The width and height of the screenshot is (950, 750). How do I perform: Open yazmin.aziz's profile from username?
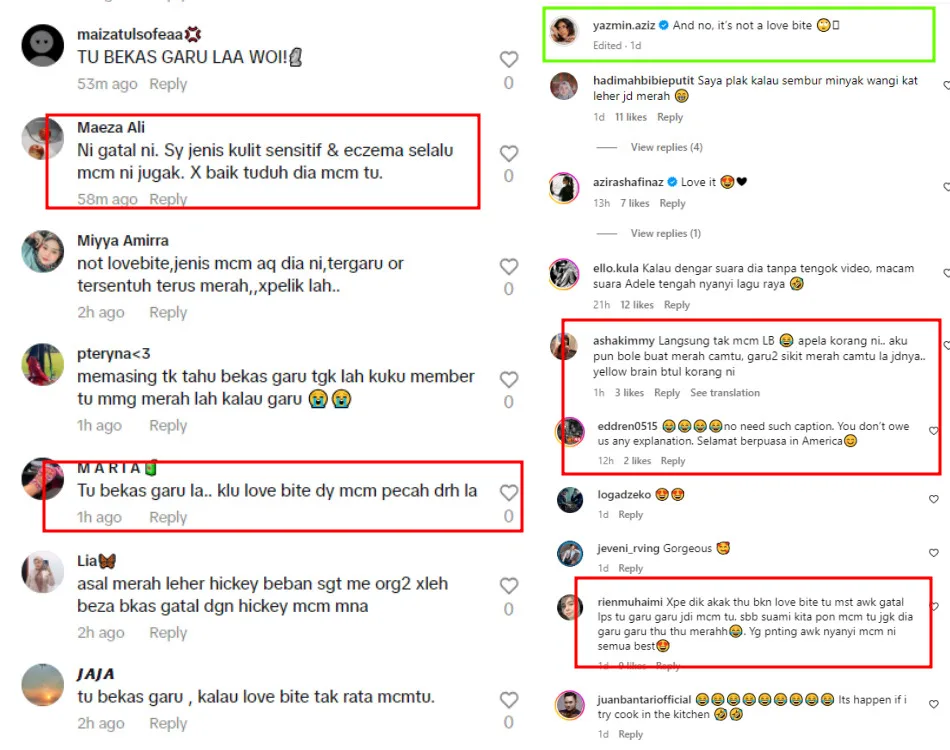point(623,25)
